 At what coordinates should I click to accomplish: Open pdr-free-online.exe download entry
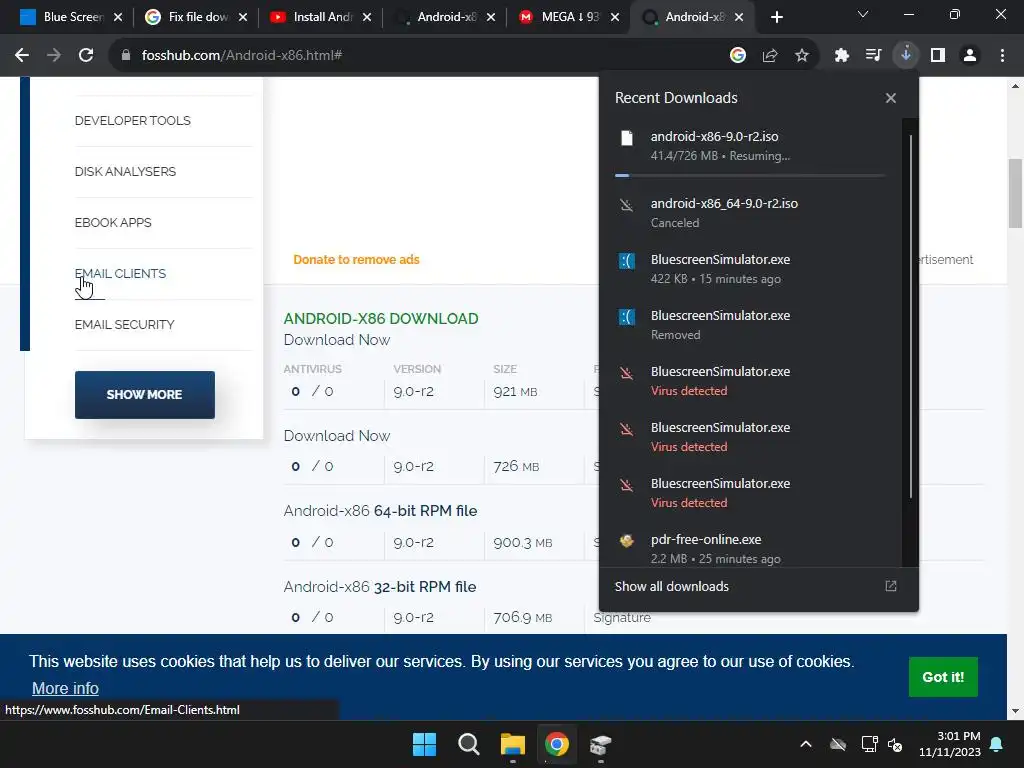tap(750, 549)
